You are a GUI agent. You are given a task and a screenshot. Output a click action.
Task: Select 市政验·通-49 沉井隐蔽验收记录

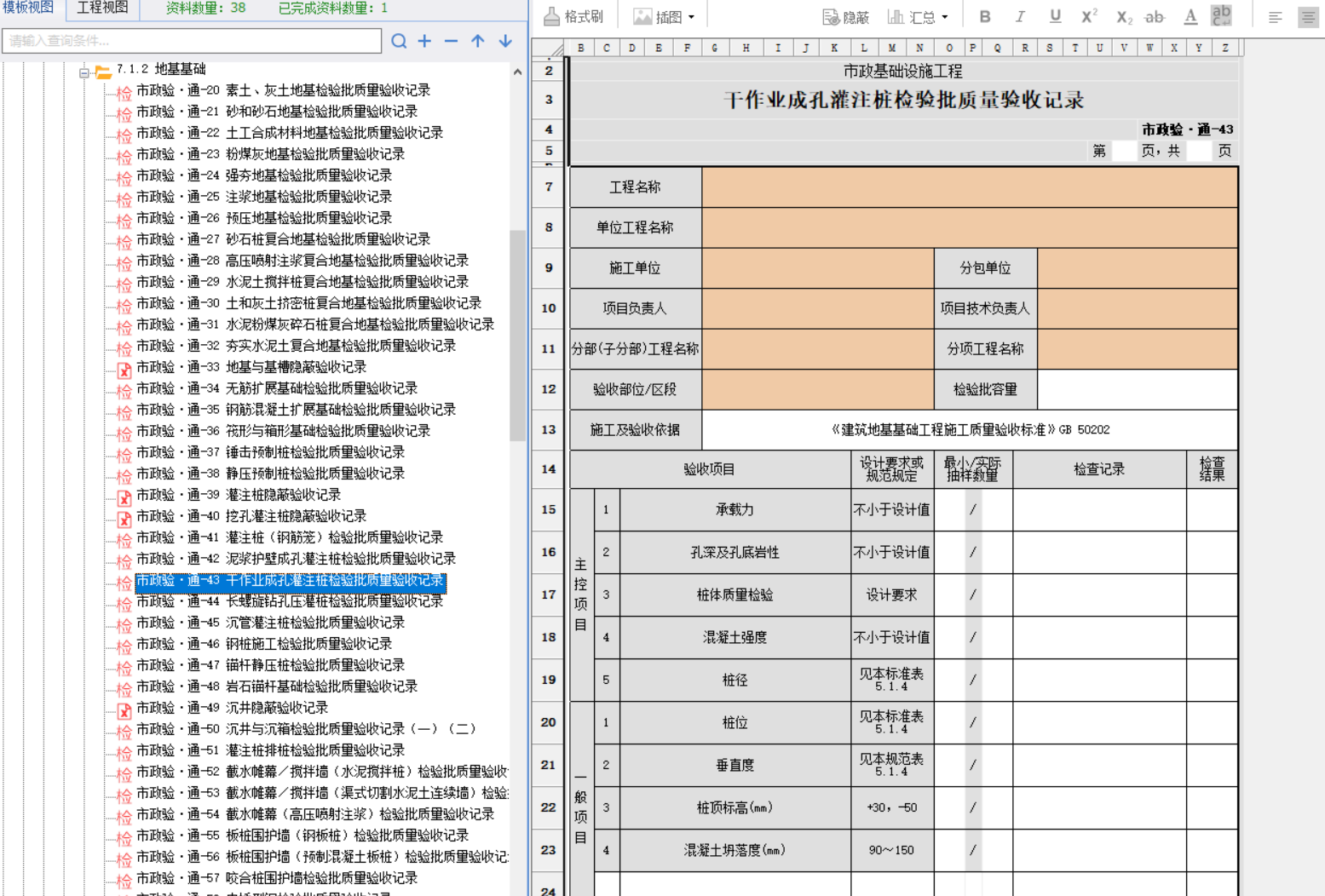click(232, 708)
